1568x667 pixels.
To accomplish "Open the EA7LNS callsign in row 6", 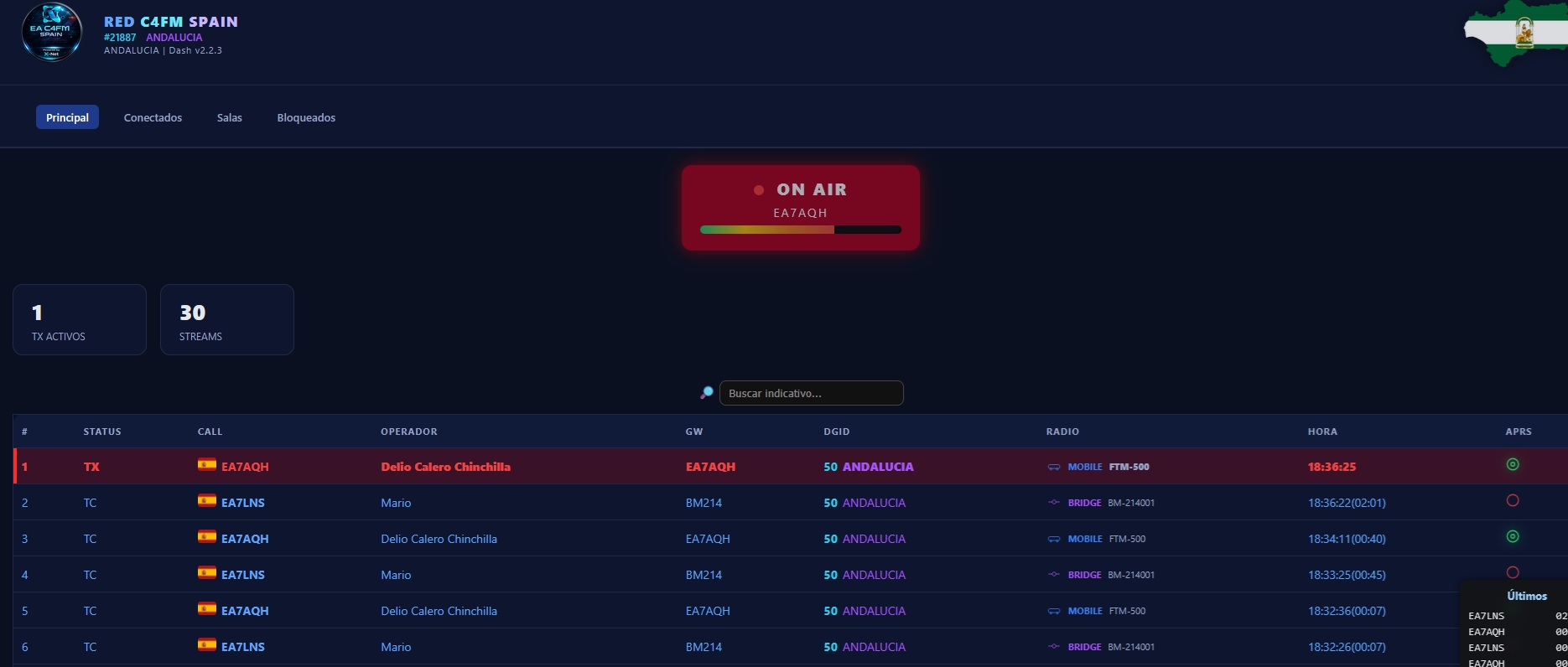I will [243, 647].
